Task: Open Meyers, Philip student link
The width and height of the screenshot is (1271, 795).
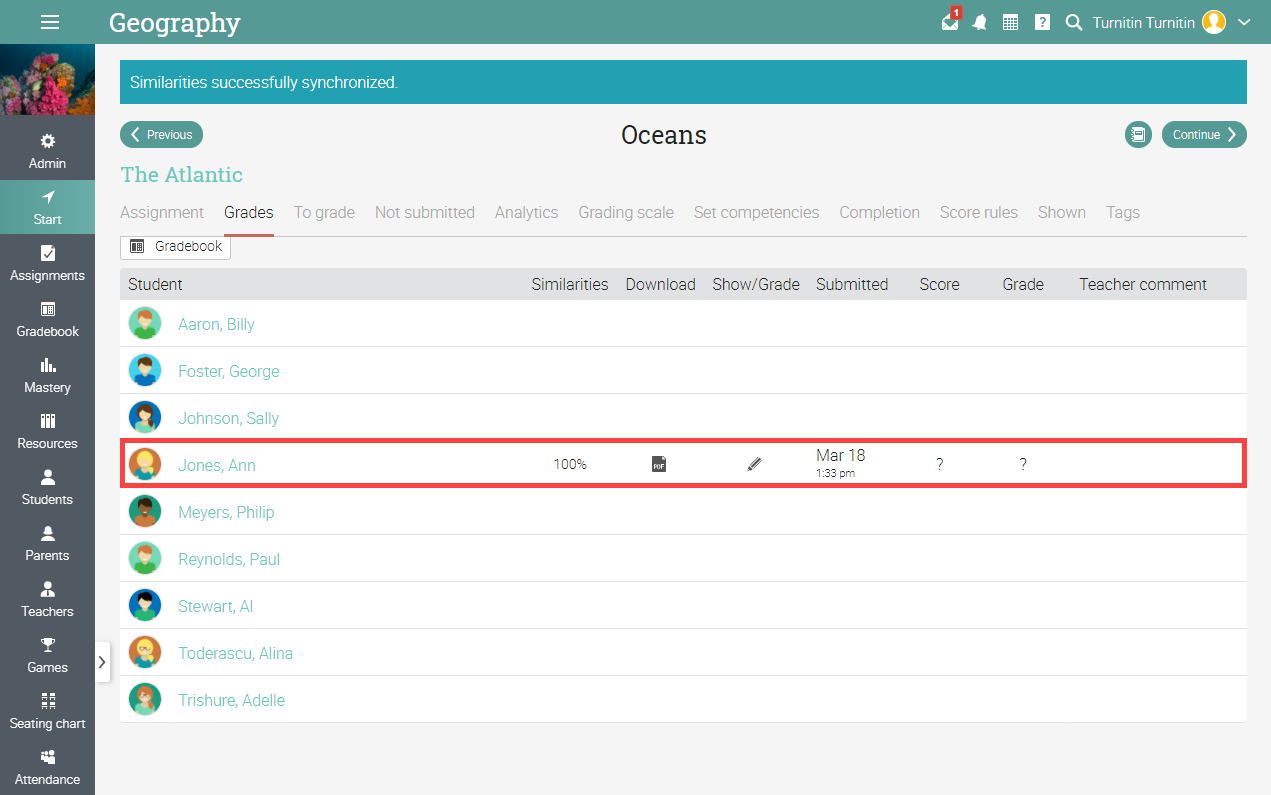Action: [x=226, y=512]
